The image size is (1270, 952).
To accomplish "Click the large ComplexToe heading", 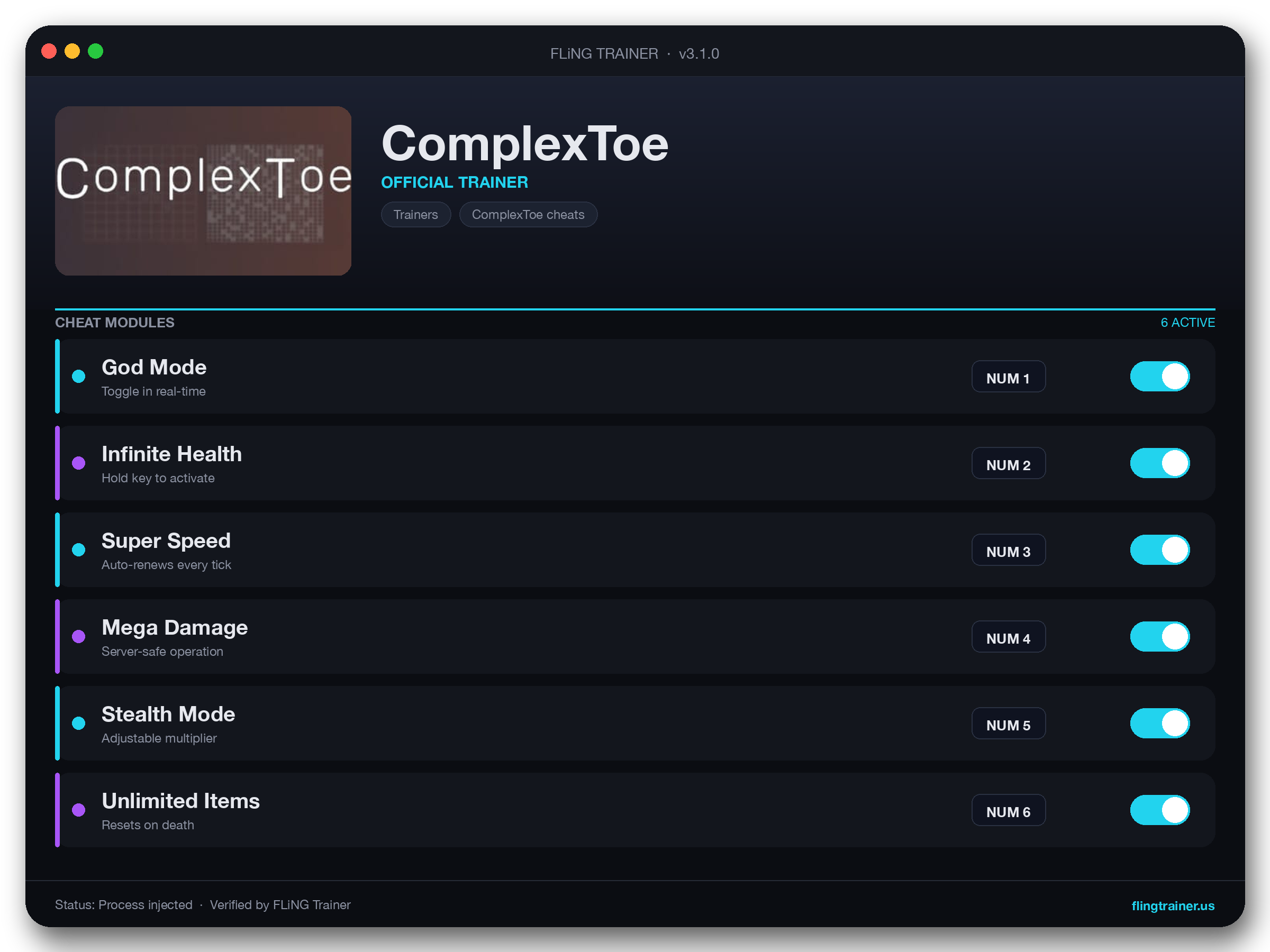I will pyautogui.click(x=525, y=144).
